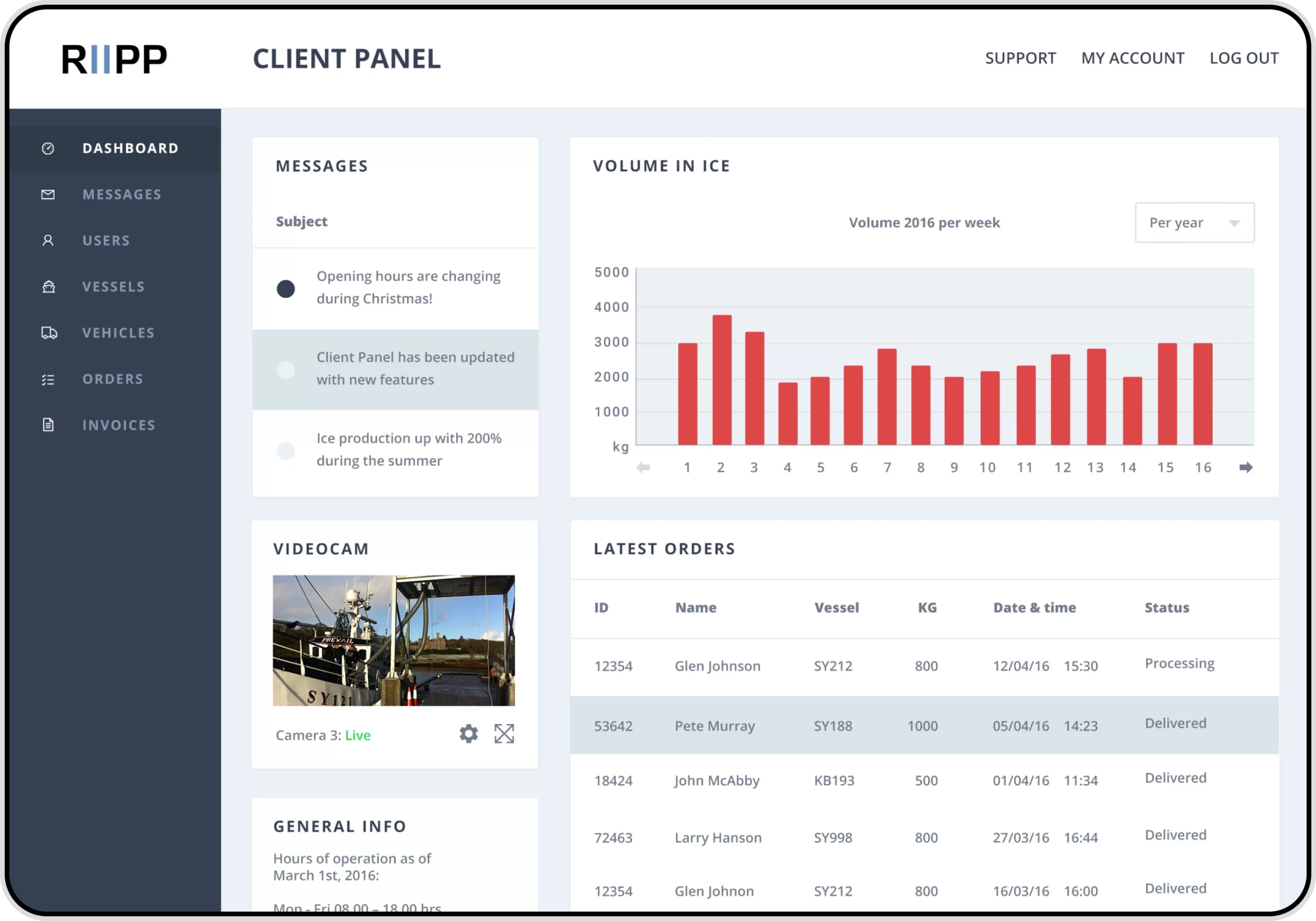This screenshot has height=921, width=1316.
Task: Click the Log Out link
Action: pos(1243,59)
